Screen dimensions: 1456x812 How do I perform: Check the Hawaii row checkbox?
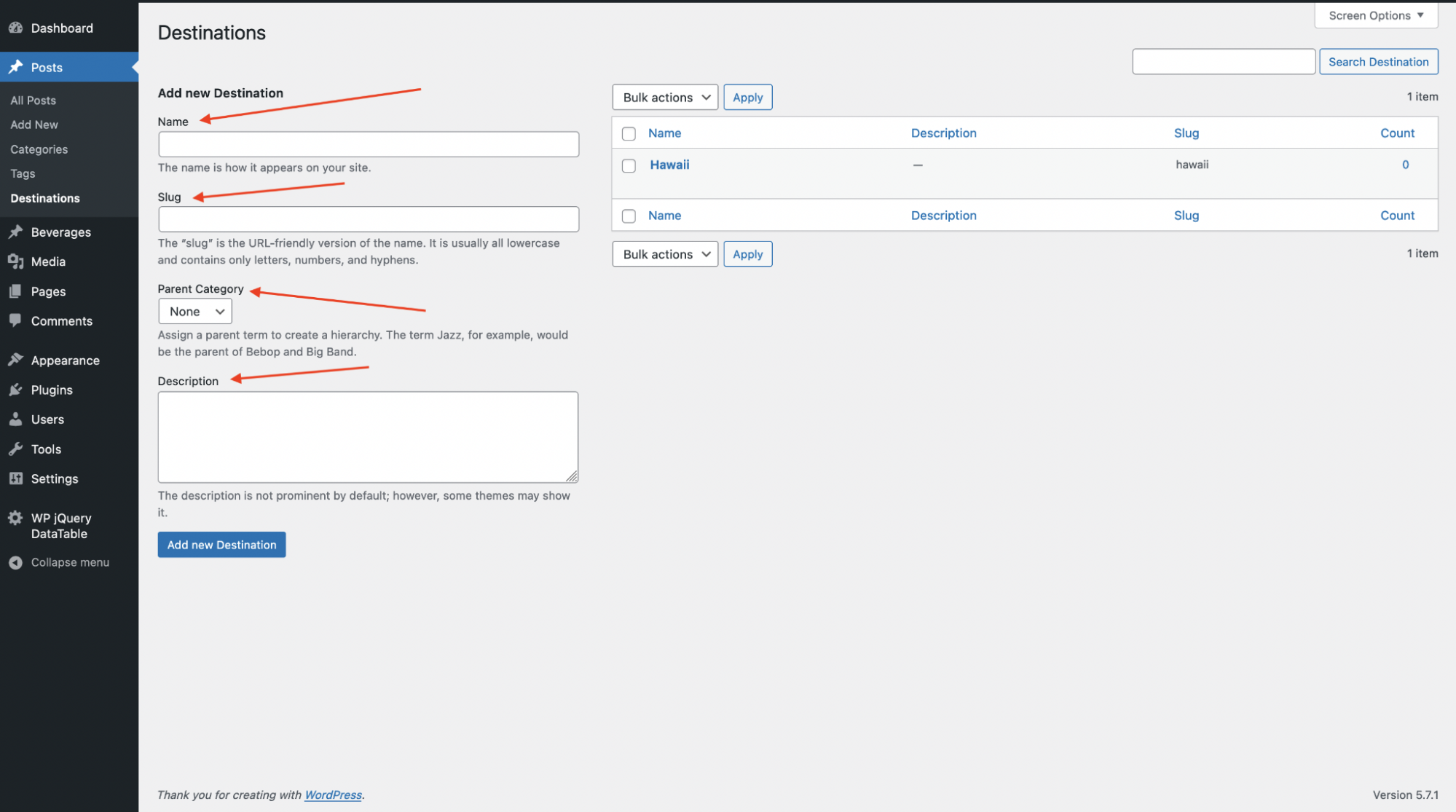[x=629, y=165]
